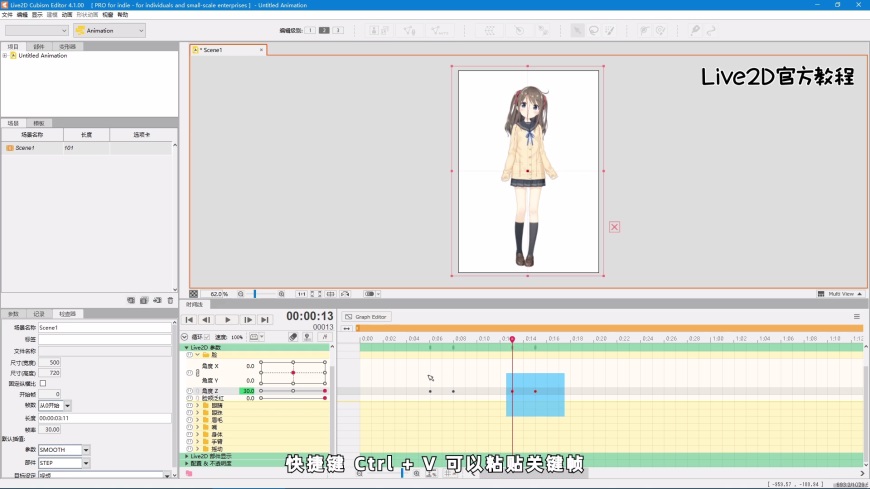The image size is (870, 489).
Task: Toggle visibility circle for 角度 Z row
Action: point(189,391)
